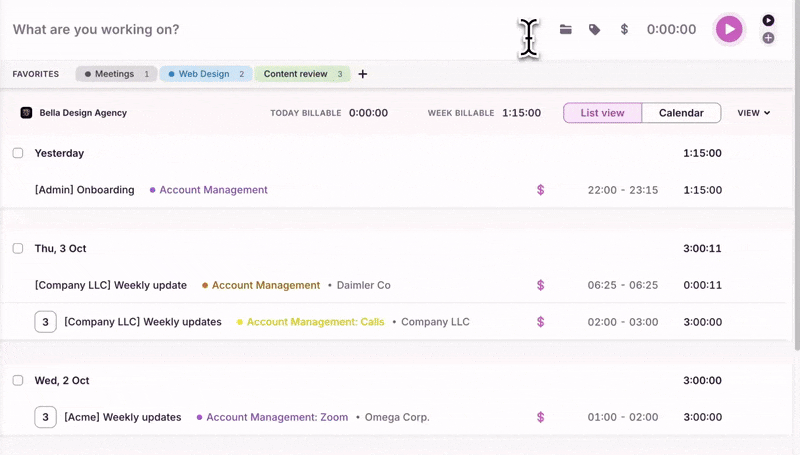Toggle billable dollar icon in timer bar

coord(624,30)
